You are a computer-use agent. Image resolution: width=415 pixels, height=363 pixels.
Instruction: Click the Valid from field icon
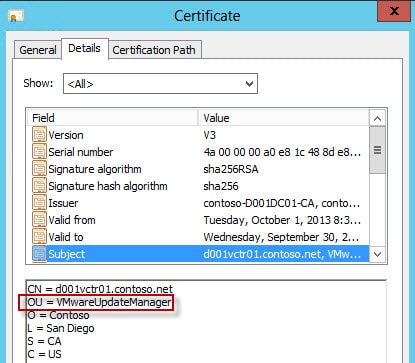coord(39,220)
